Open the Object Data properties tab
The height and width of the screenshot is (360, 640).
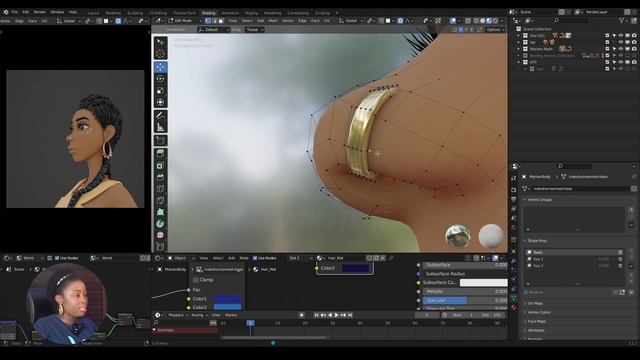pos(514,298)
